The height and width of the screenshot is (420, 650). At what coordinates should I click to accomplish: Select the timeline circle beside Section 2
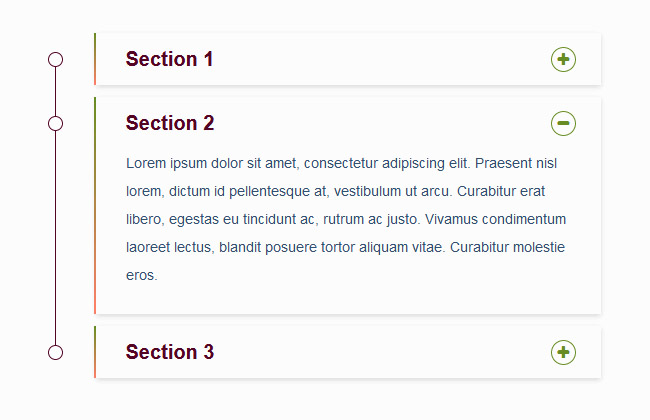pos(56,124)
